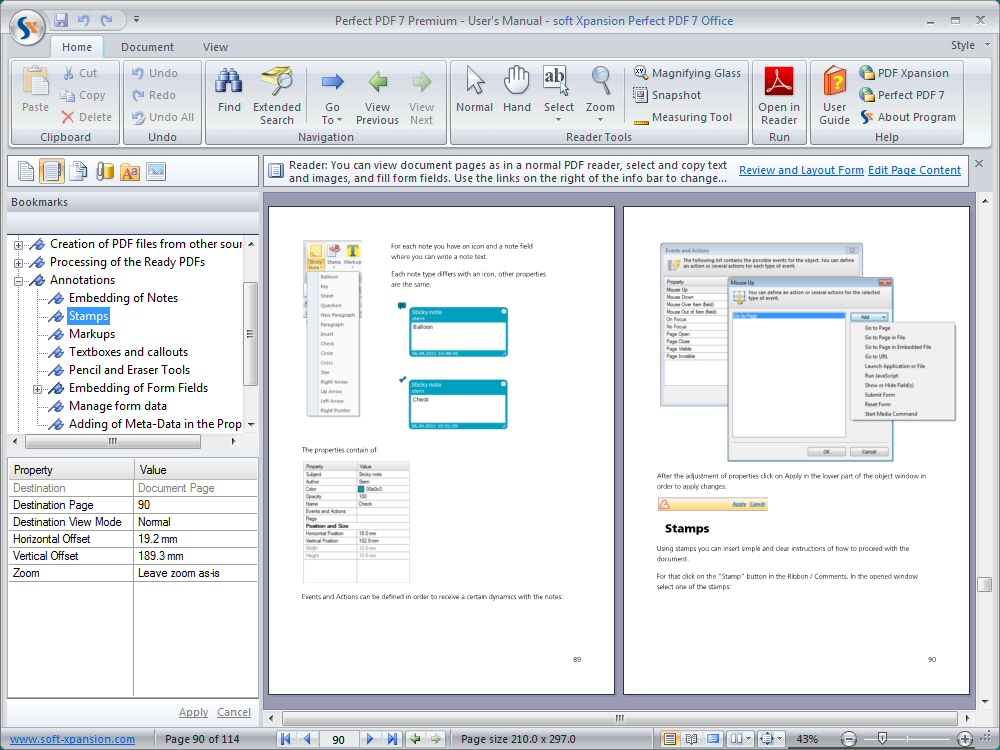
Task: Click the Perfect PDF 7 help item
Action: [x=902, y=95]
